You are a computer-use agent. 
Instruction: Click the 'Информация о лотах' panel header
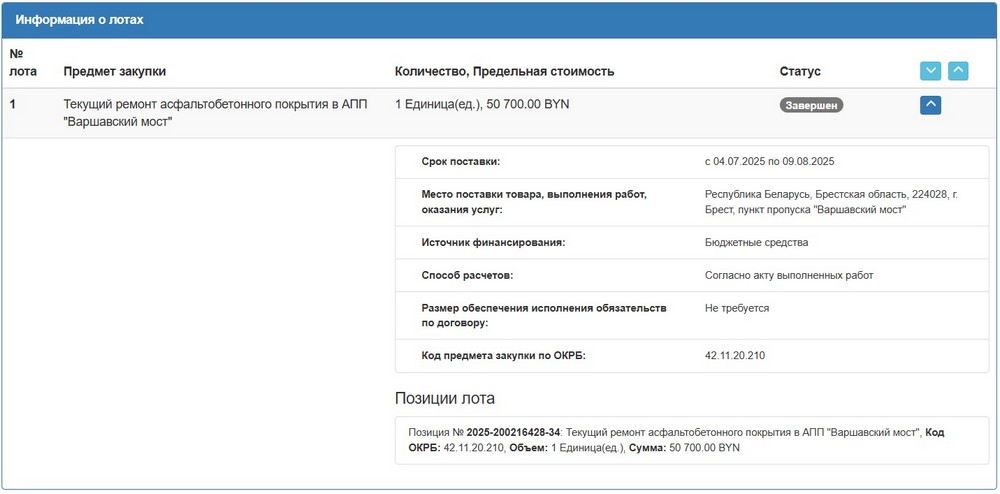(x=79, y=20)
